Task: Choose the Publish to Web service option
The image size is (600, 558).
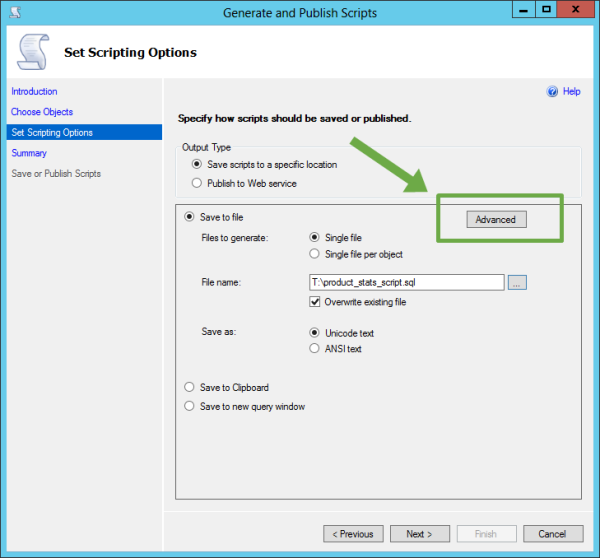Action: [196, 183]
